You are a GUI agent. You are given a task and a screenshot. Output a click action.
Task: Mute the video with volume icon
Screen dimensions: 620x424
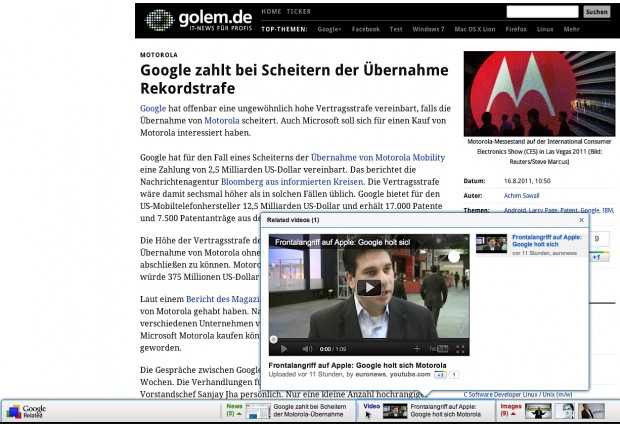(x=307, y=349)
